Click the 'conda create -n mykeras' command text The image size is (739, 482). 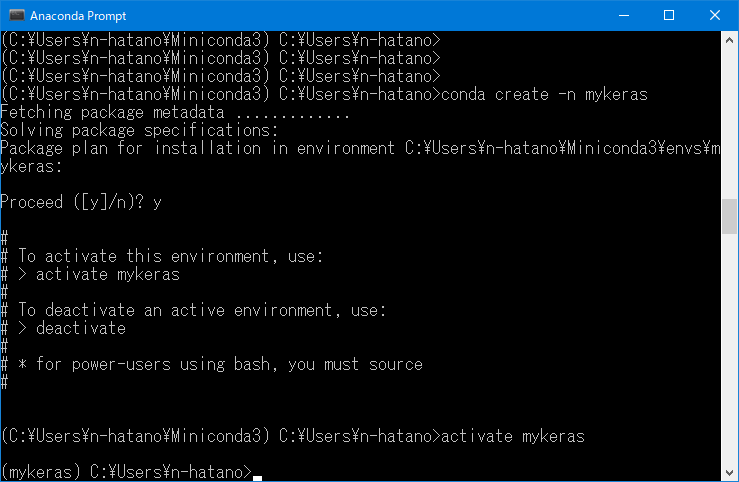click(544, 95)
